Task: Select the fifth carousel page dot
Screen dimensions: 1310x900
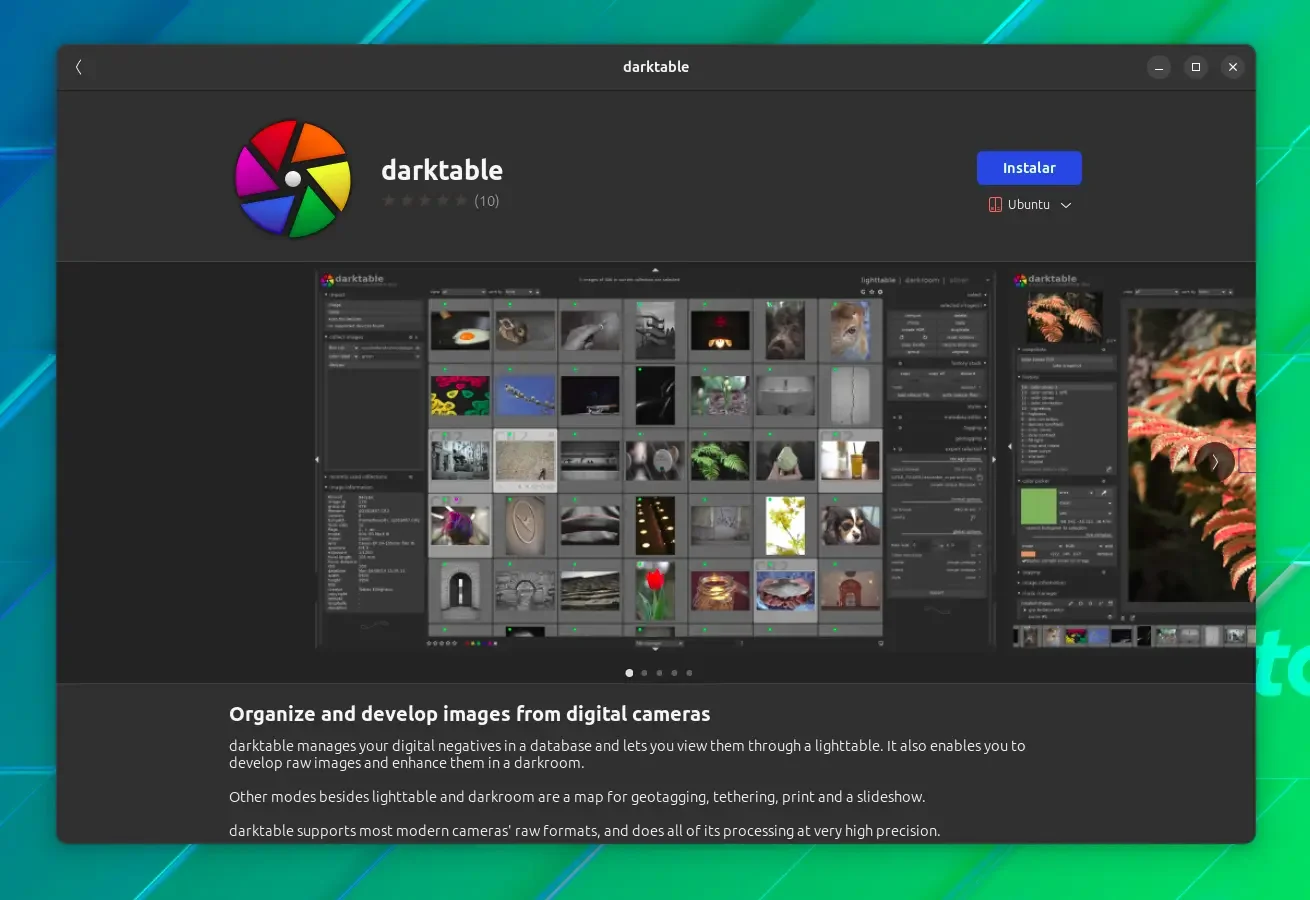Action: [689, 673]
